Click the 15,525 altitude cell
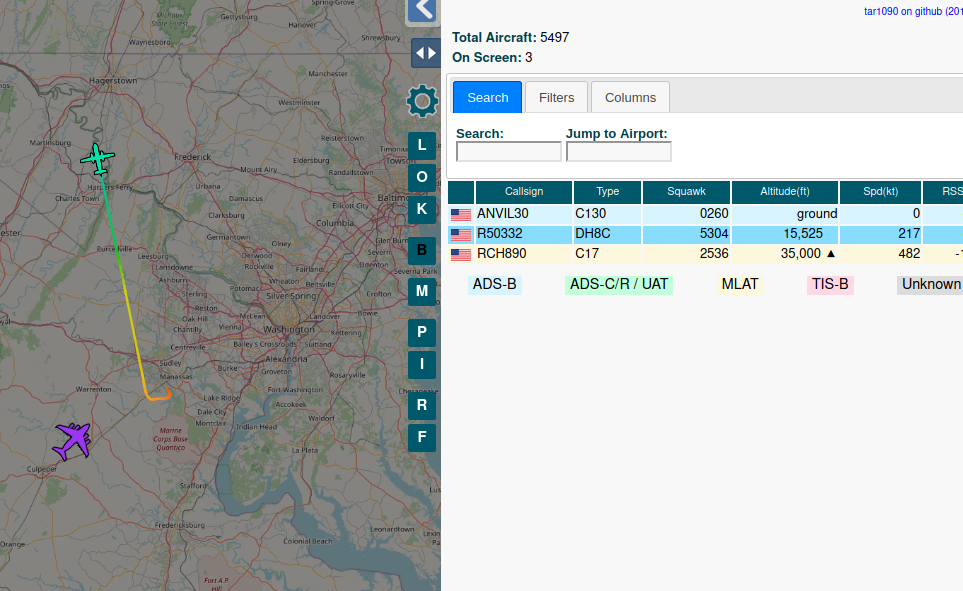The width and height of the screenshot is (963, 591). (785, 234)
